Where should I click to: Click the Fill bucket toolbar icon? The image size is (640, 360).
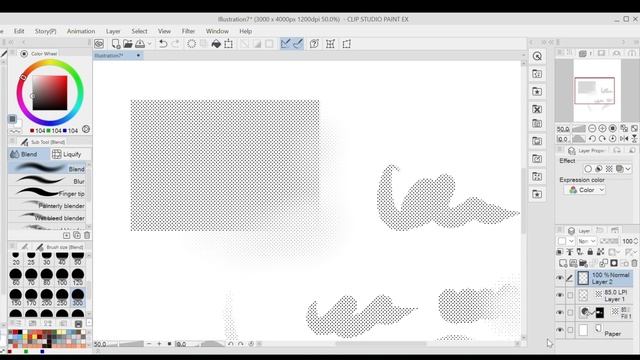[216, 44]
